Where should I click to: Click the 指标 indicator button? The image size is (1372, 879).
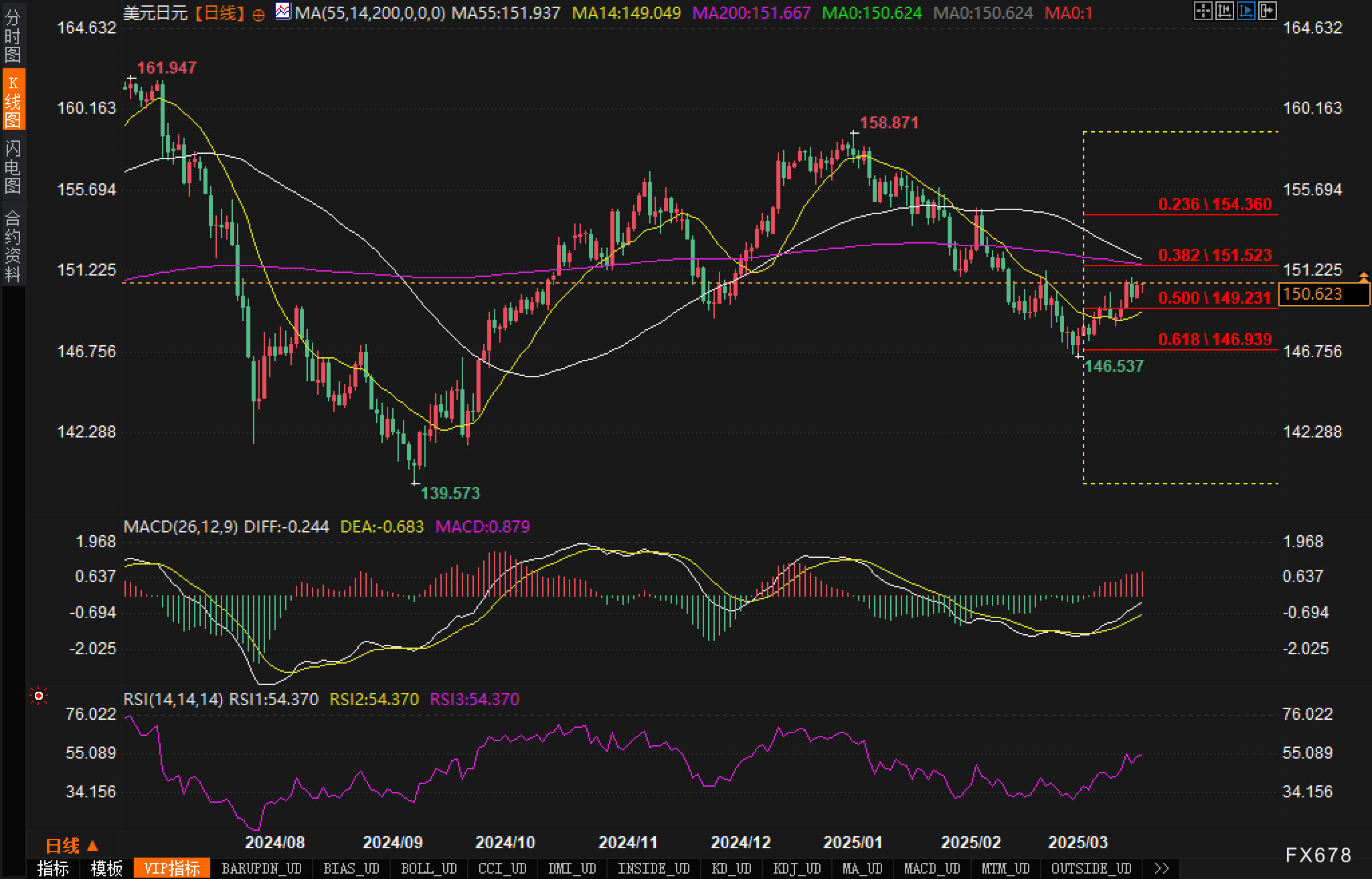53,868
